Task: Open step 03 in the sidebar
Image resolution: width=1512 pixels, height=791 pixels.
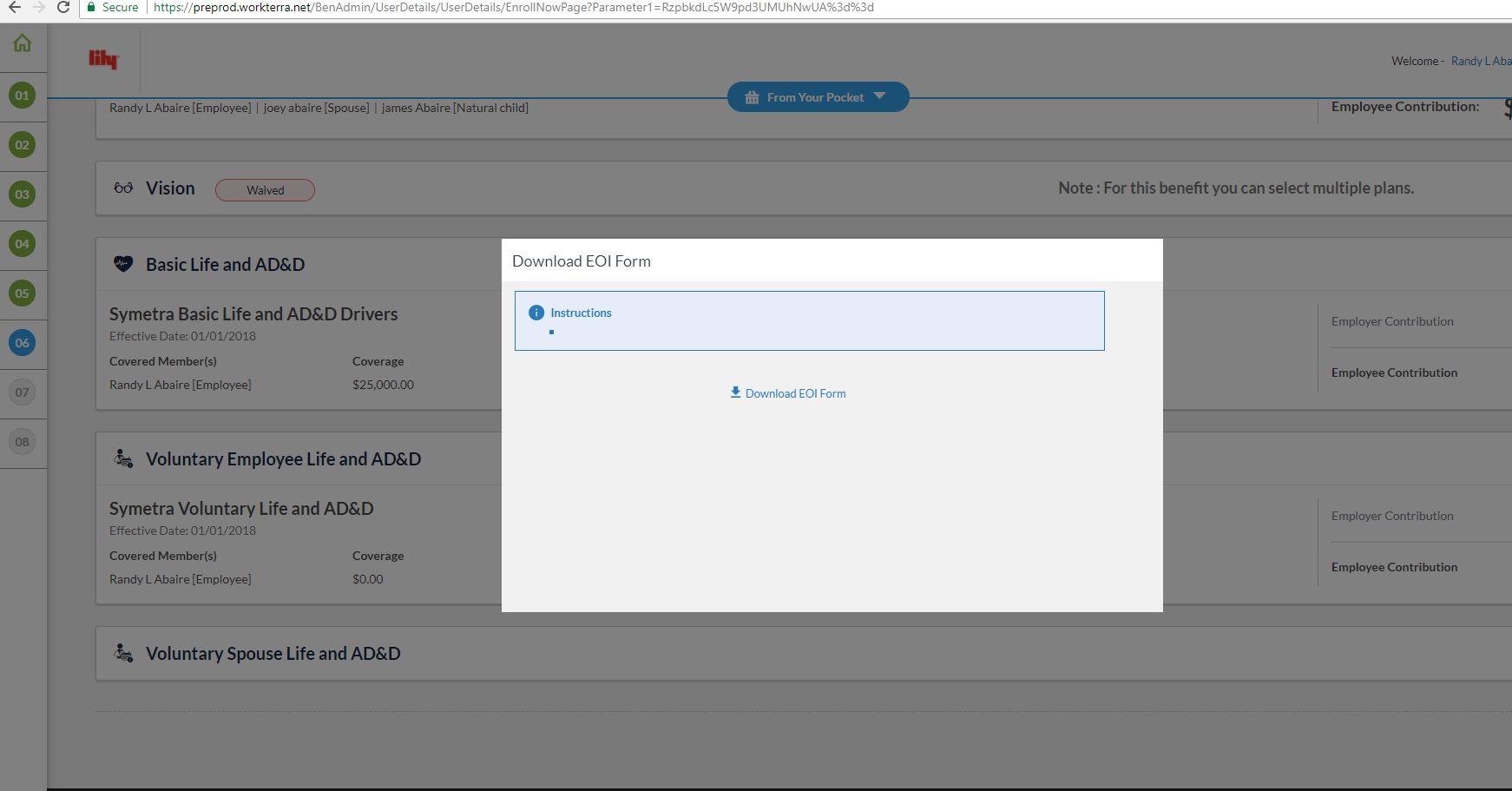Action: click(23, 194)
